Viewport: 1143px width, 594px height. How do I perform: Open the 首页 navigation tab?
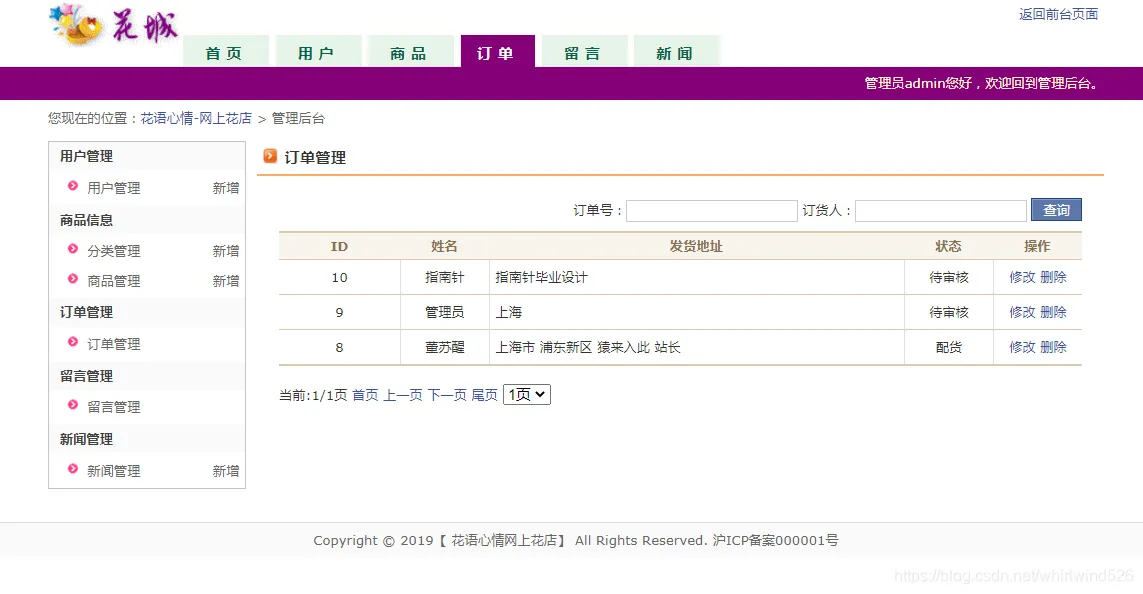(x=225, y=52)
